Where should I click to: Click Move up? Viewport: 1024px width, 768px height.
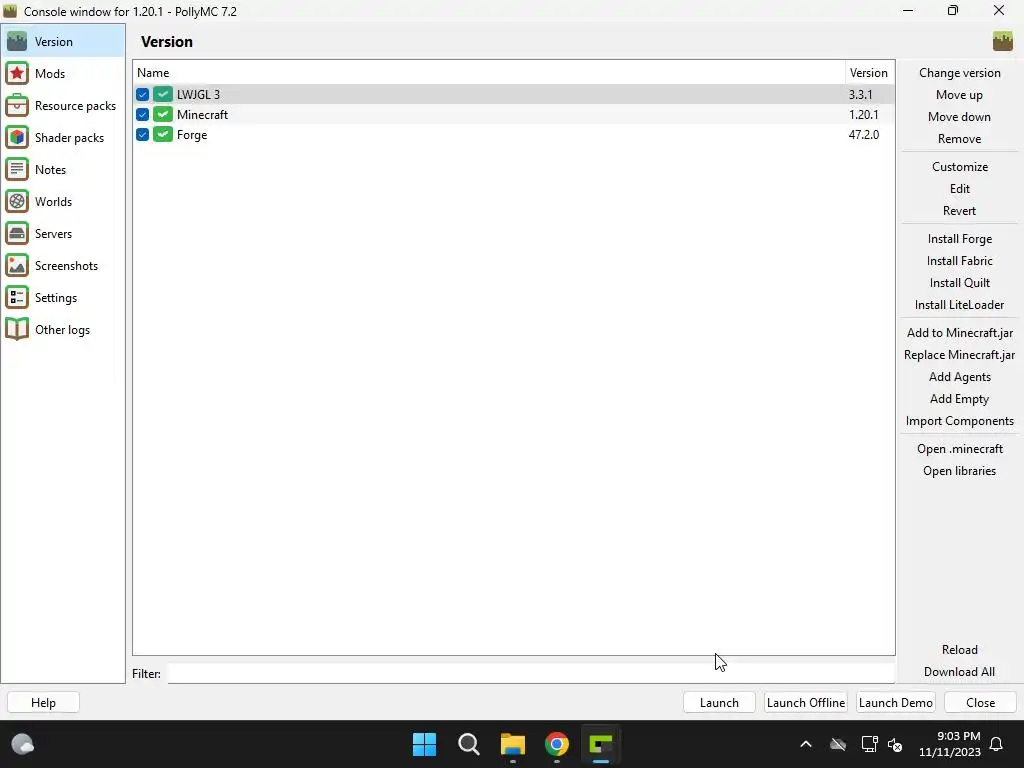point(959,95)
